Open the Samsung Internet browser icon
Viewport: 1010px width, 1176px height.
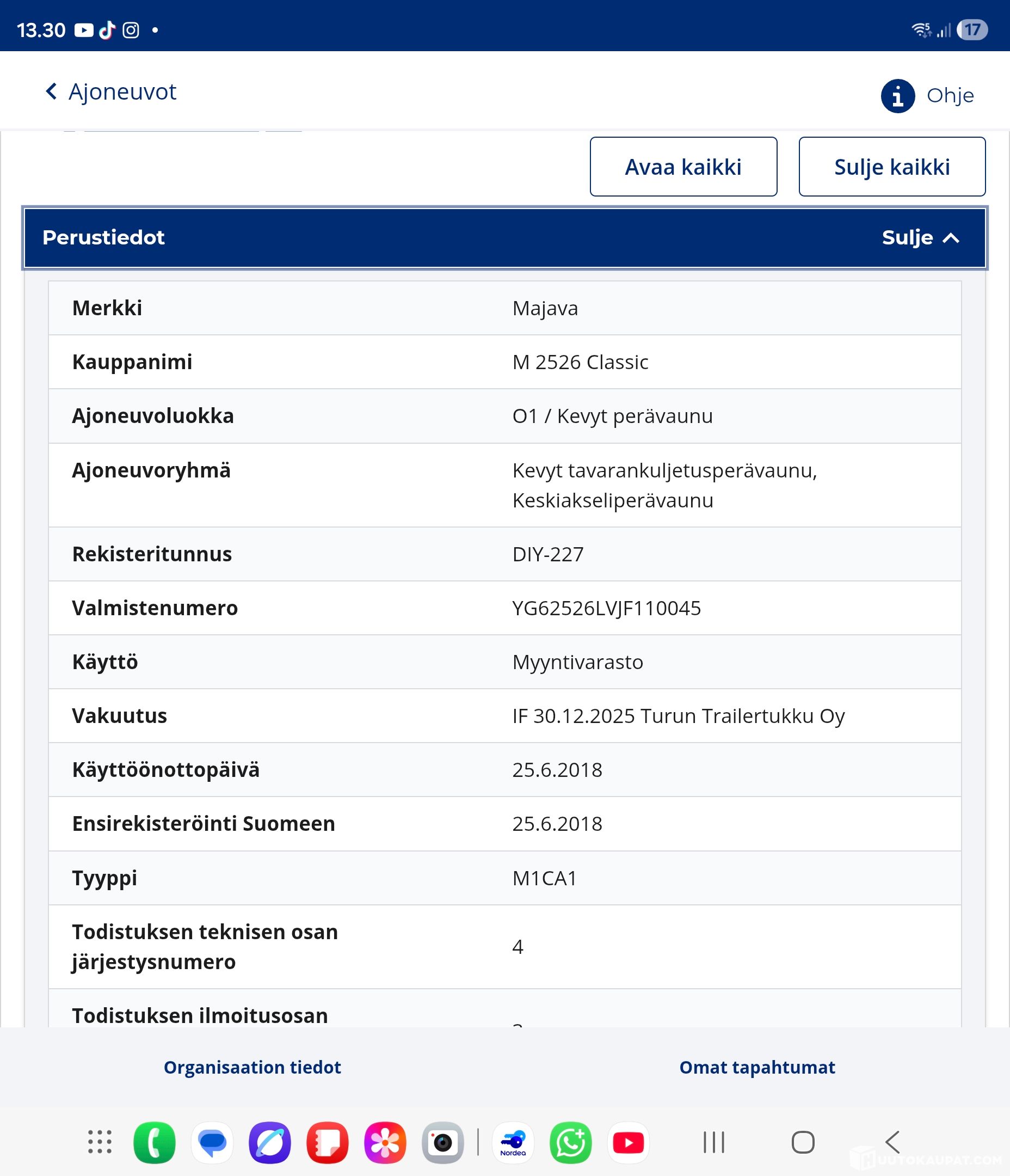pos(270,1142)
